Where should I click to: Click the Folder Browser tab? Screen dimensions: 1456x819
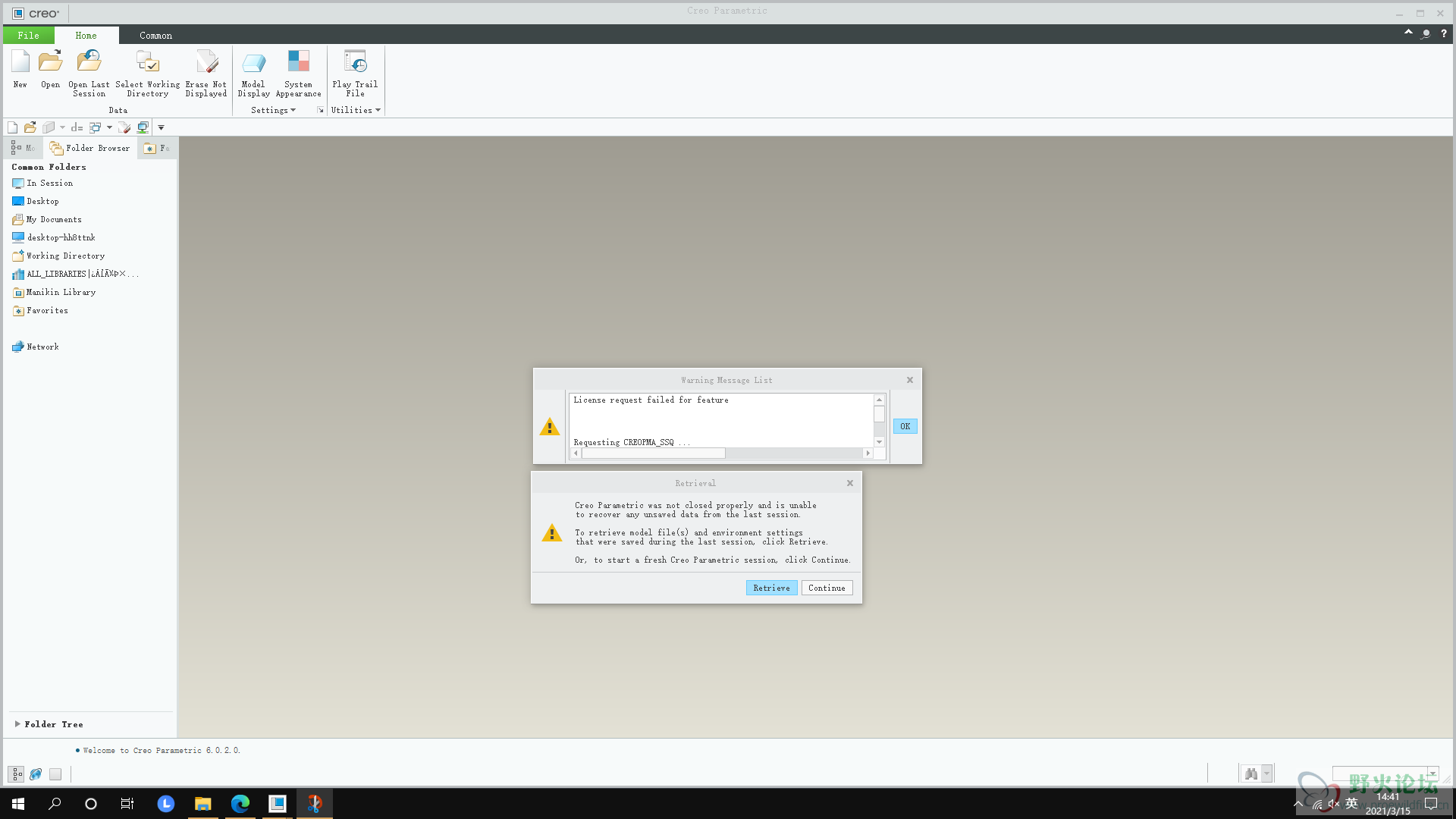pyautogui.click(x=90, y=148)
